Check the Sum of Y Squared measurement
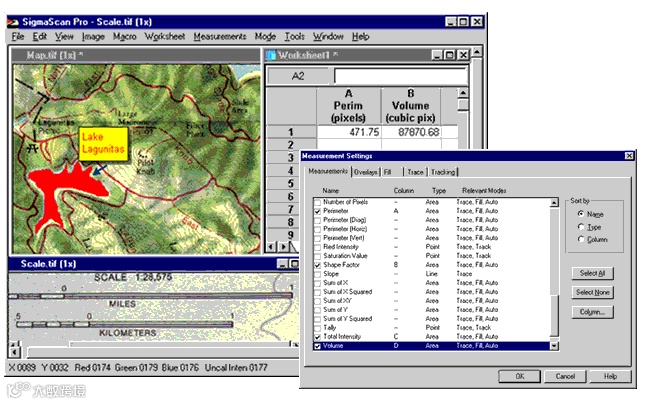 [x=317, y=319]
